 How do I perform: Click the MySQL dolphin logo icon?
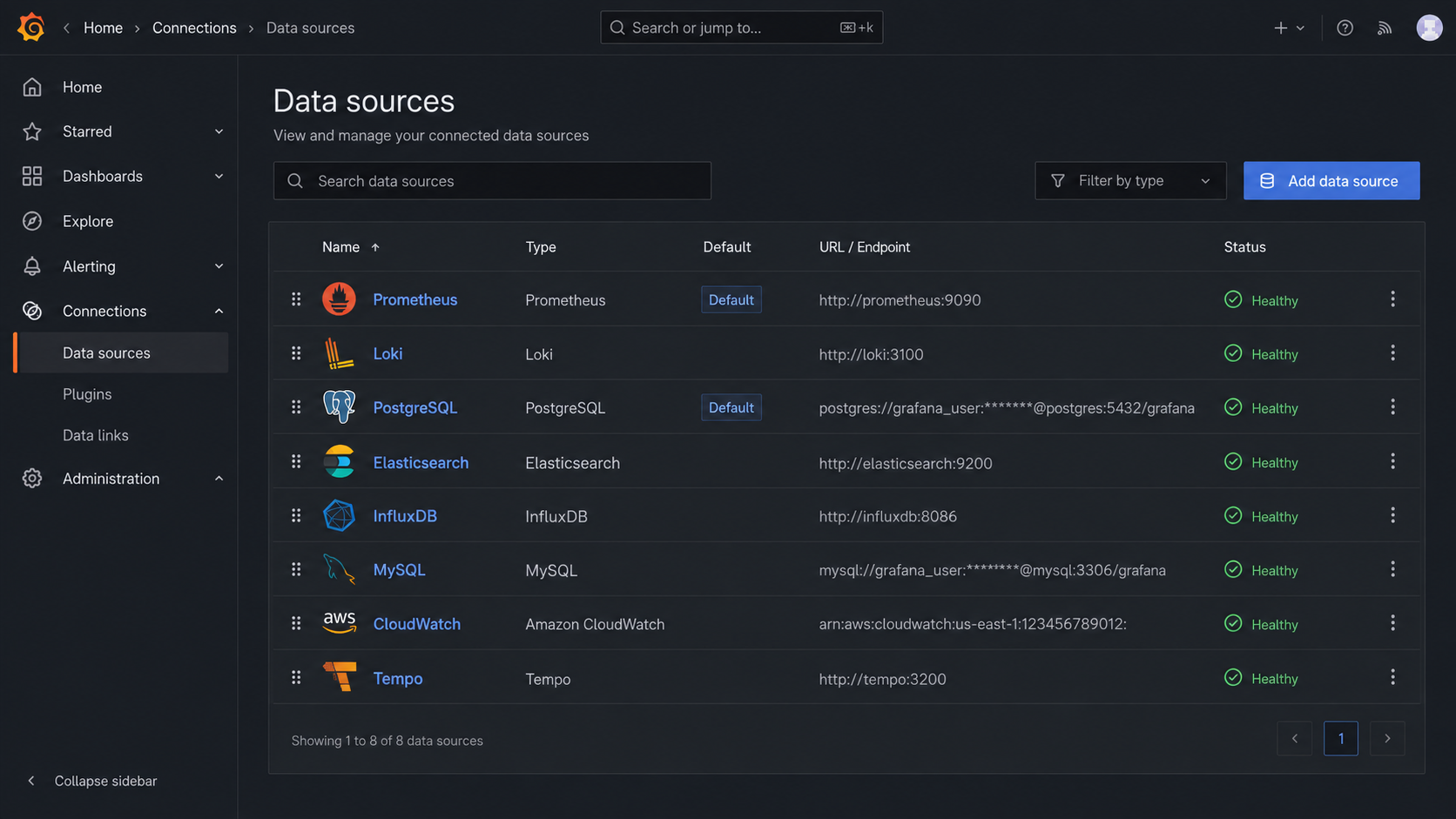pos(339,570)
